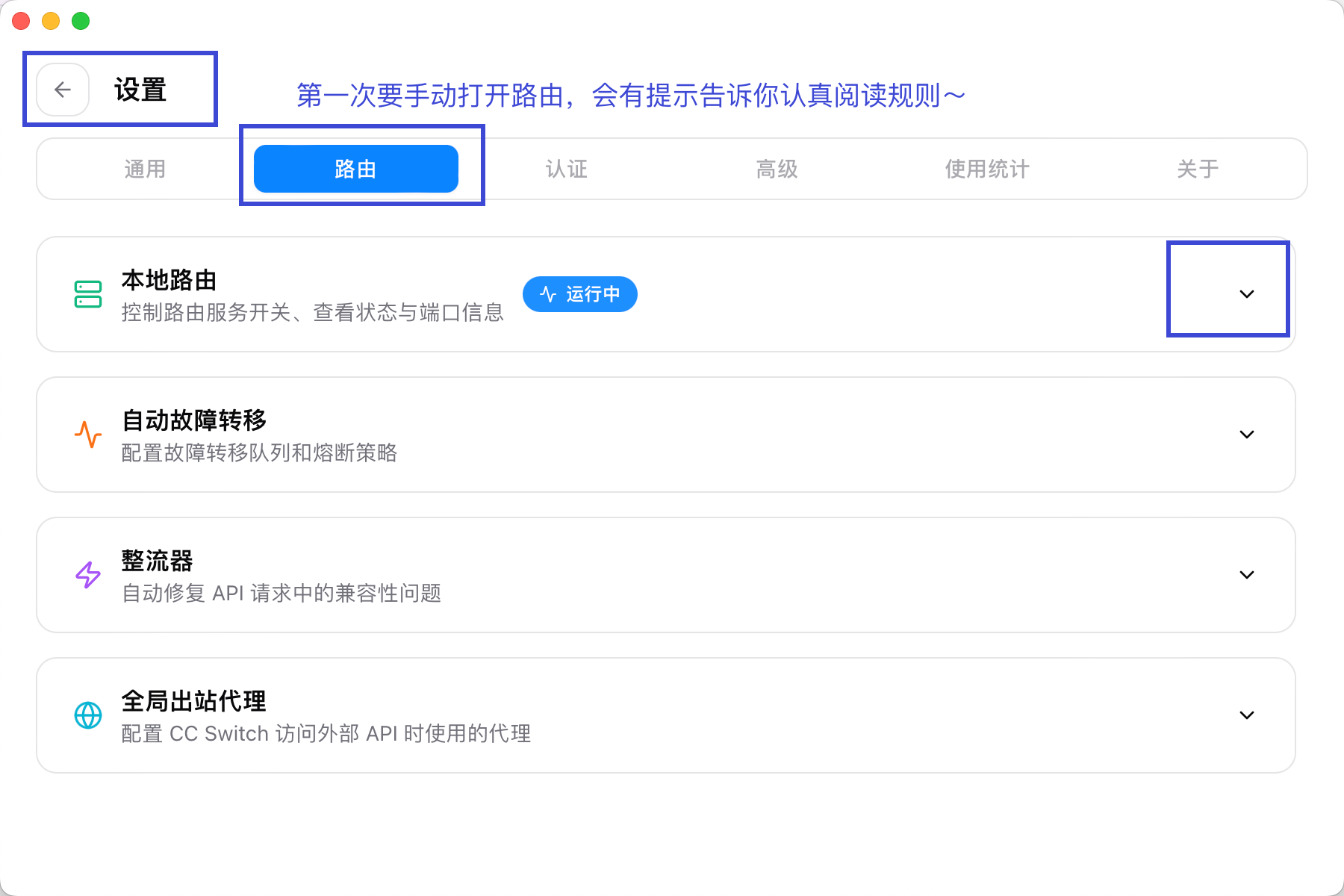Screen dimensions: 1344x896
Task: Click the 配置故障转移队列和熔断策略 description
Action: (259, 452)
